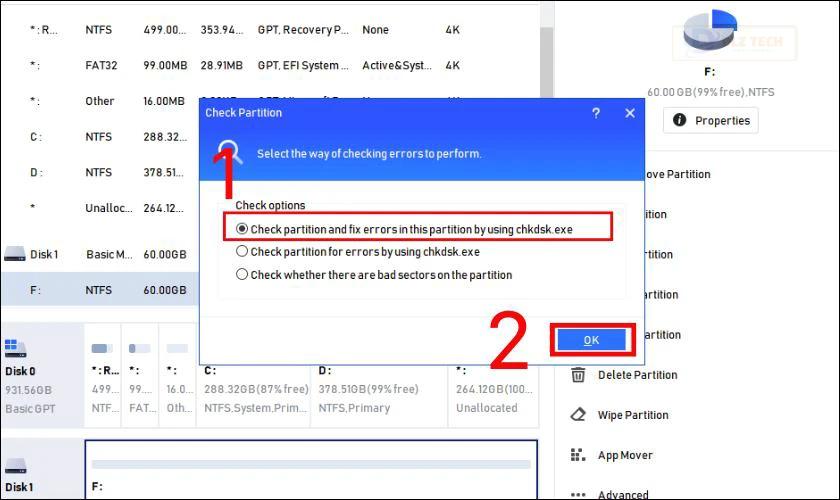
Task: Open App Mover from the side panel
Action: [625, 456]
